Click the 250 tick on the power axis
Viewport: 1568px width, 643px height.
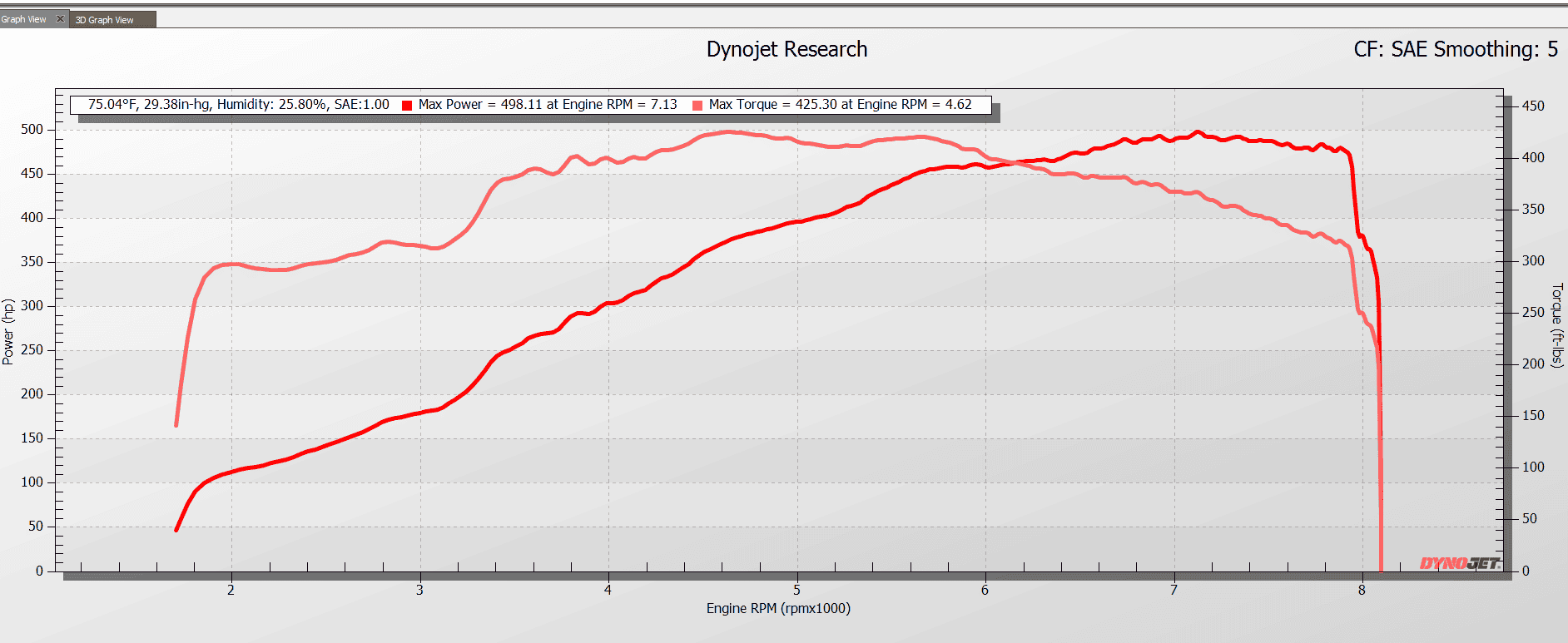coord(32,350)
